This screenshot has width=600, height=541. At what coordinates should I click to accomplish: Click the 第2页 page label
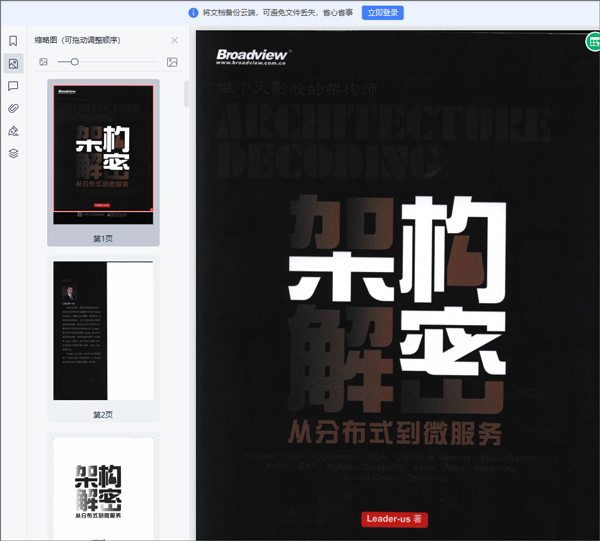coord(103,415)
